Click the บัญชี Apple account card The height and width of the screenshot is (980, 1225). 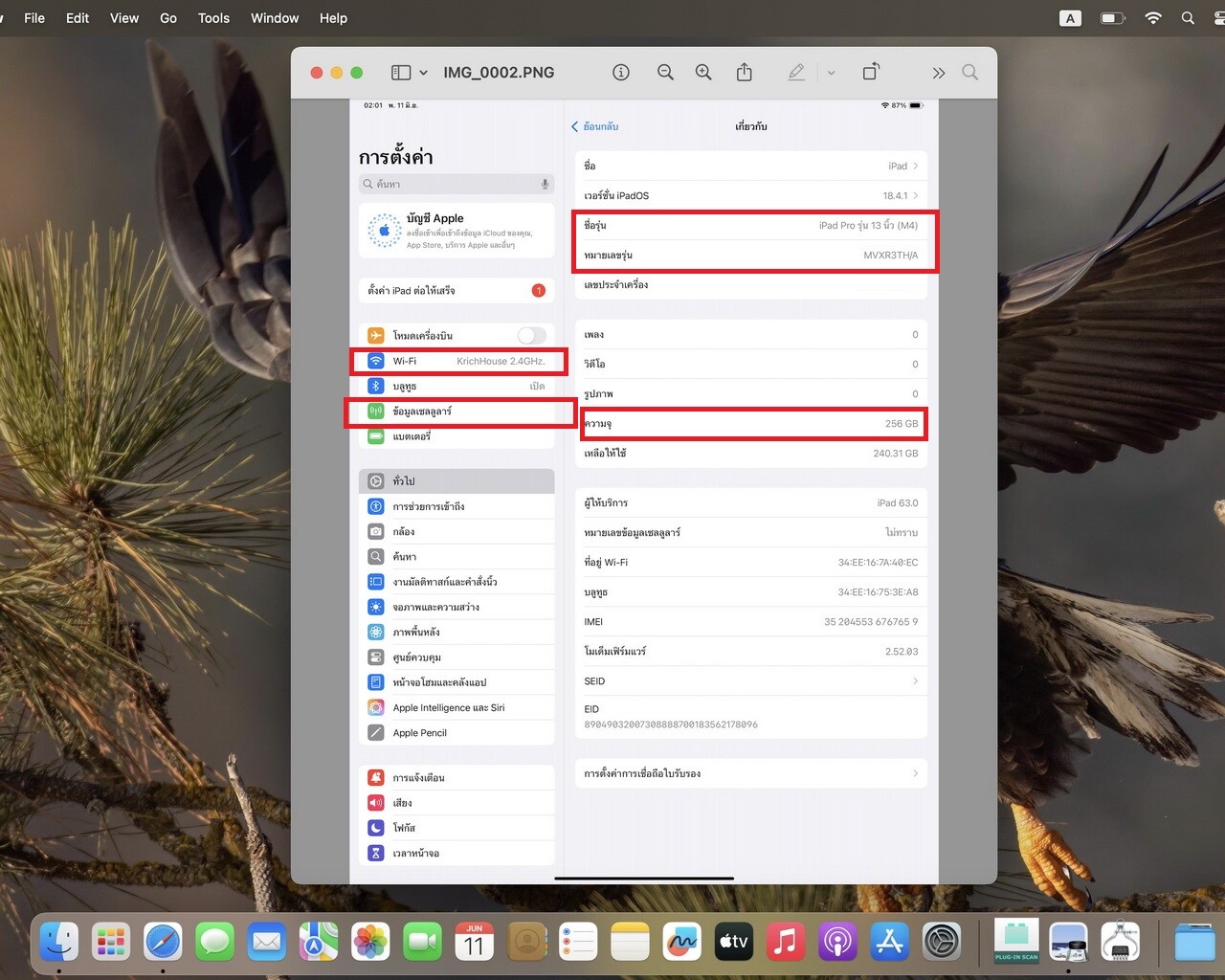457,231
